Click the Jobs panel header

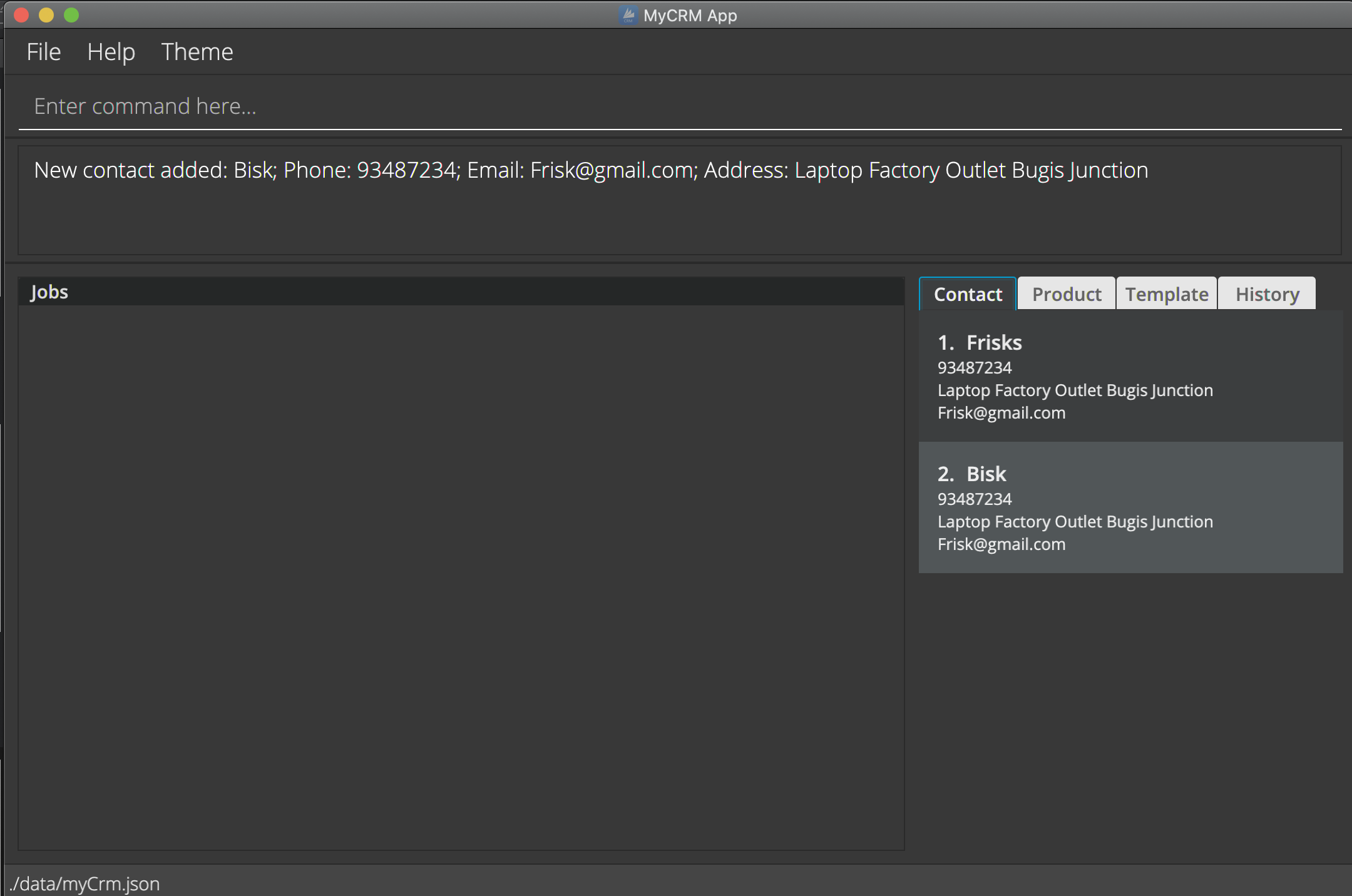pyautogui.click(x=461, y=292)
